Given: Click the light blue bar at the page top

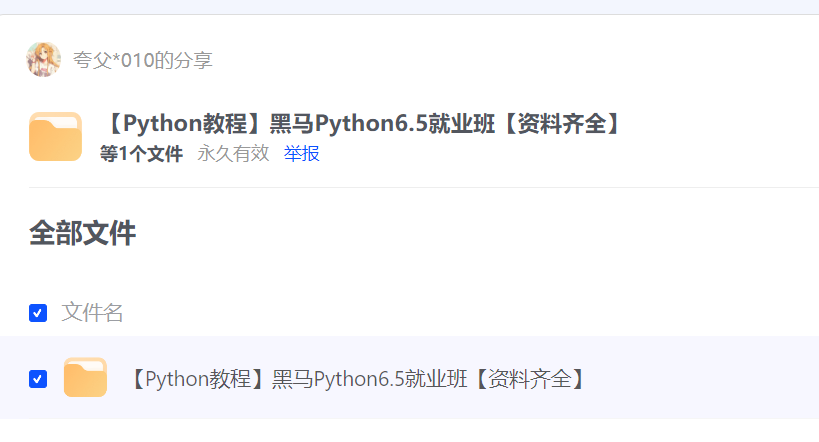Looking at the screenshot, I should [410, 7].
